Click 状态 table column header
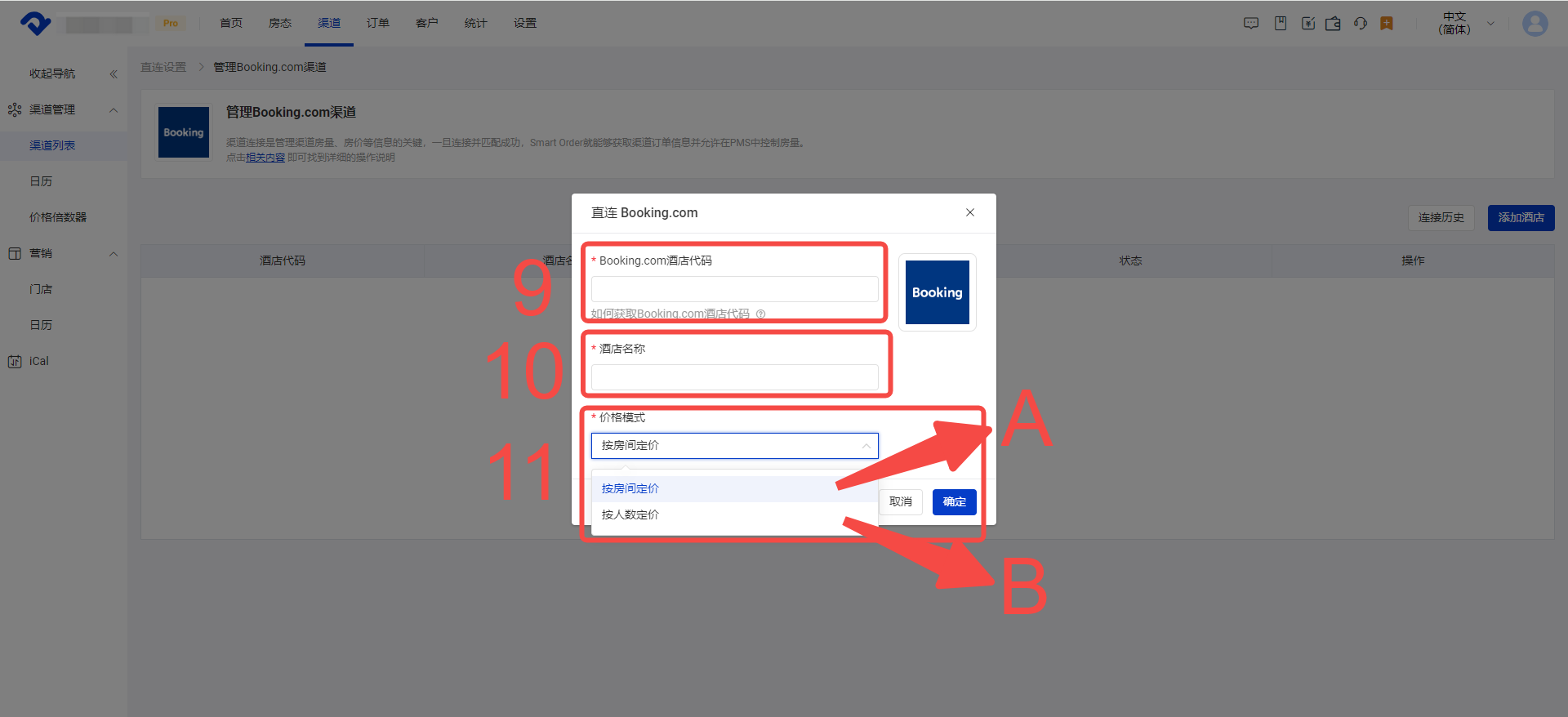 [1131, 261]
